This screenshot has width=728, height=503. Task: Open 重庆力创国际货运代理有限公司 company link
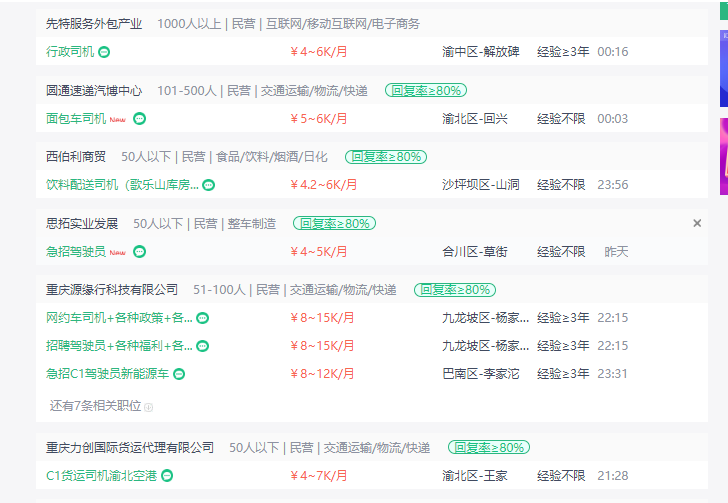click(x=130, y=448)
